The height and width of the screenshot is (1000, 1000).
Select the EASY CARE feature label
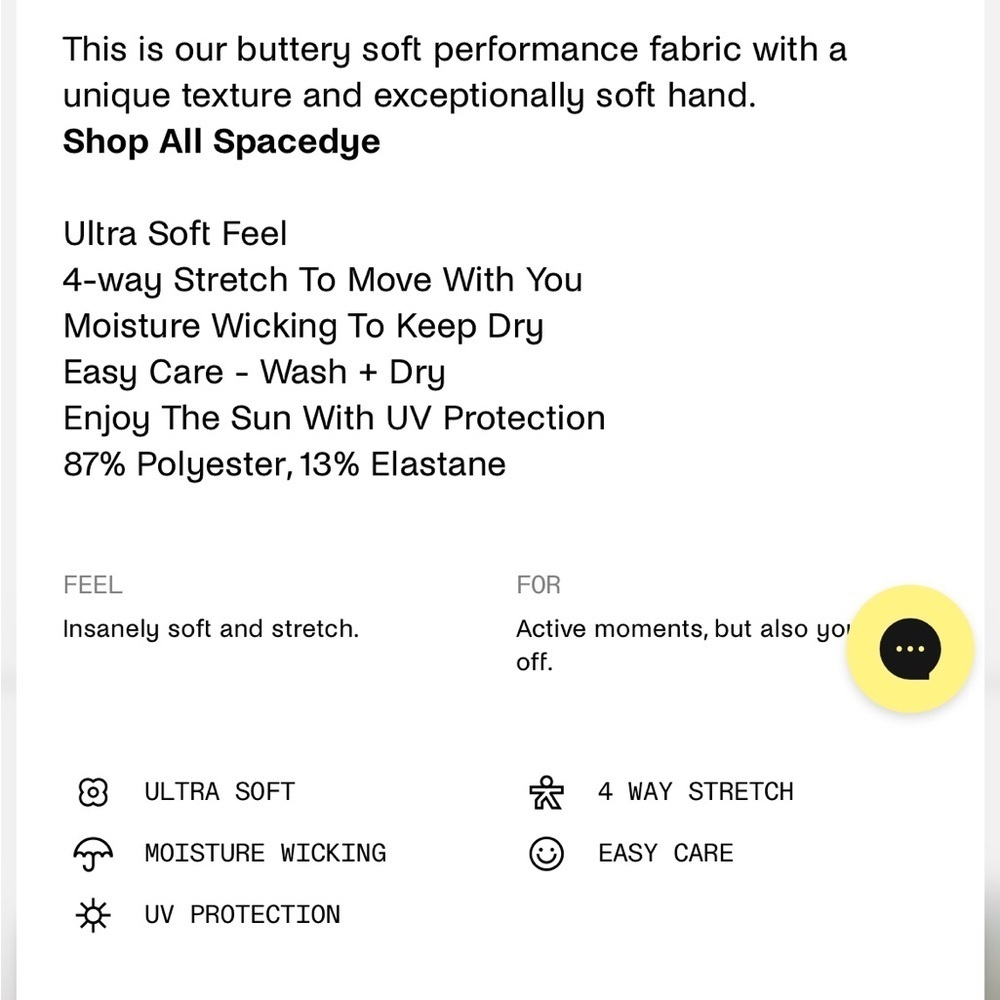pyautogui.click(x=666, y=853)
